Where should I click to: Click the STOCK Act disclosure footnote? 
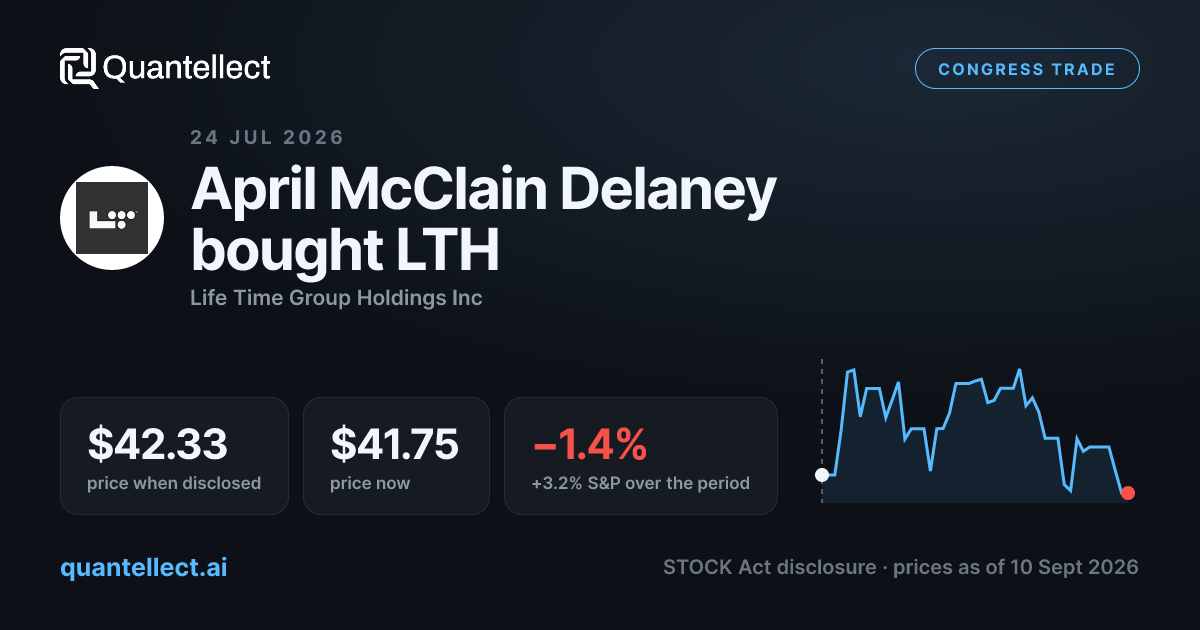click(901, 567)
